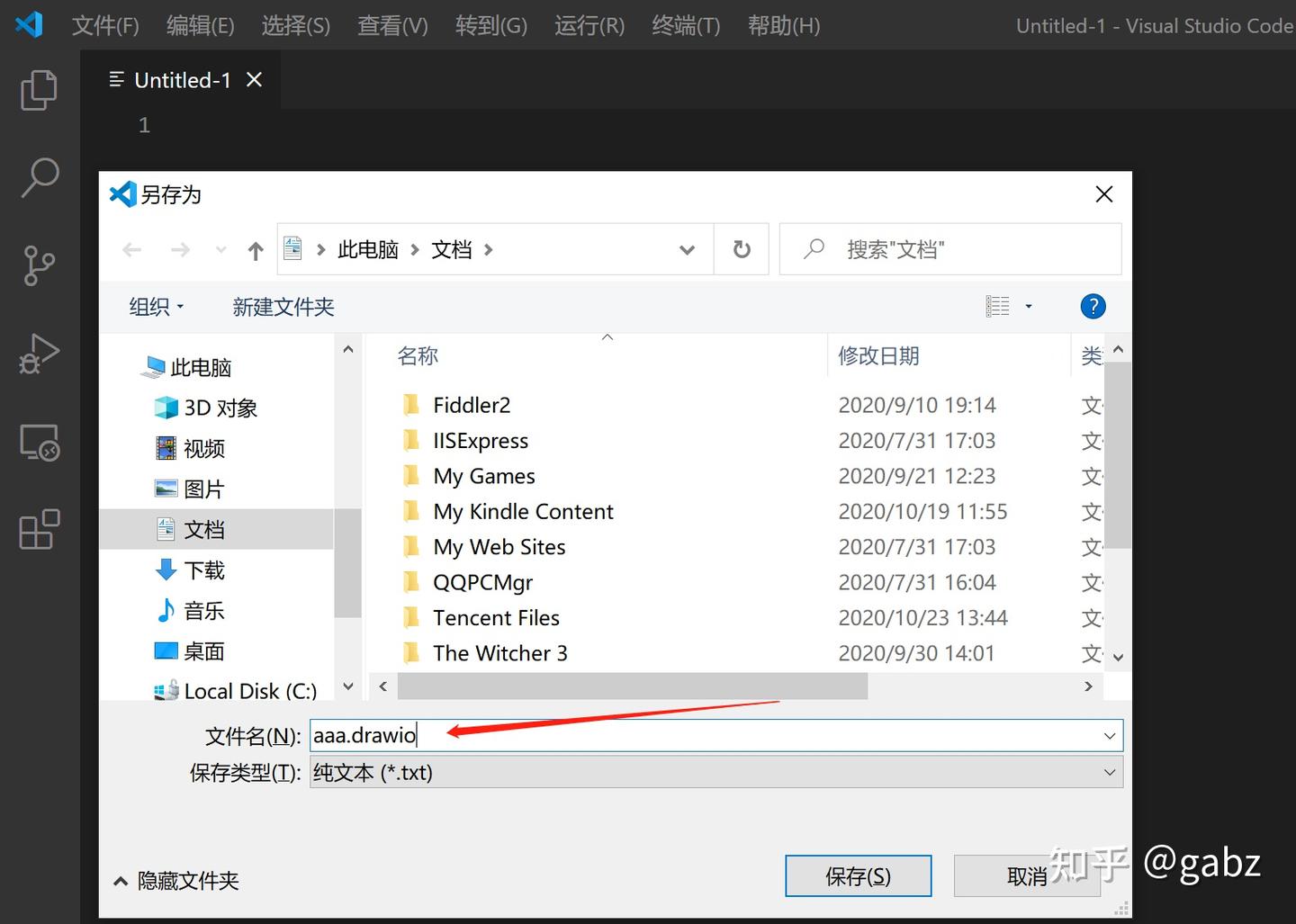The height and width of the screenshot is (924, 1296).
Task: Click the back navigation arrow in the dialog
Action: point(131,249)
